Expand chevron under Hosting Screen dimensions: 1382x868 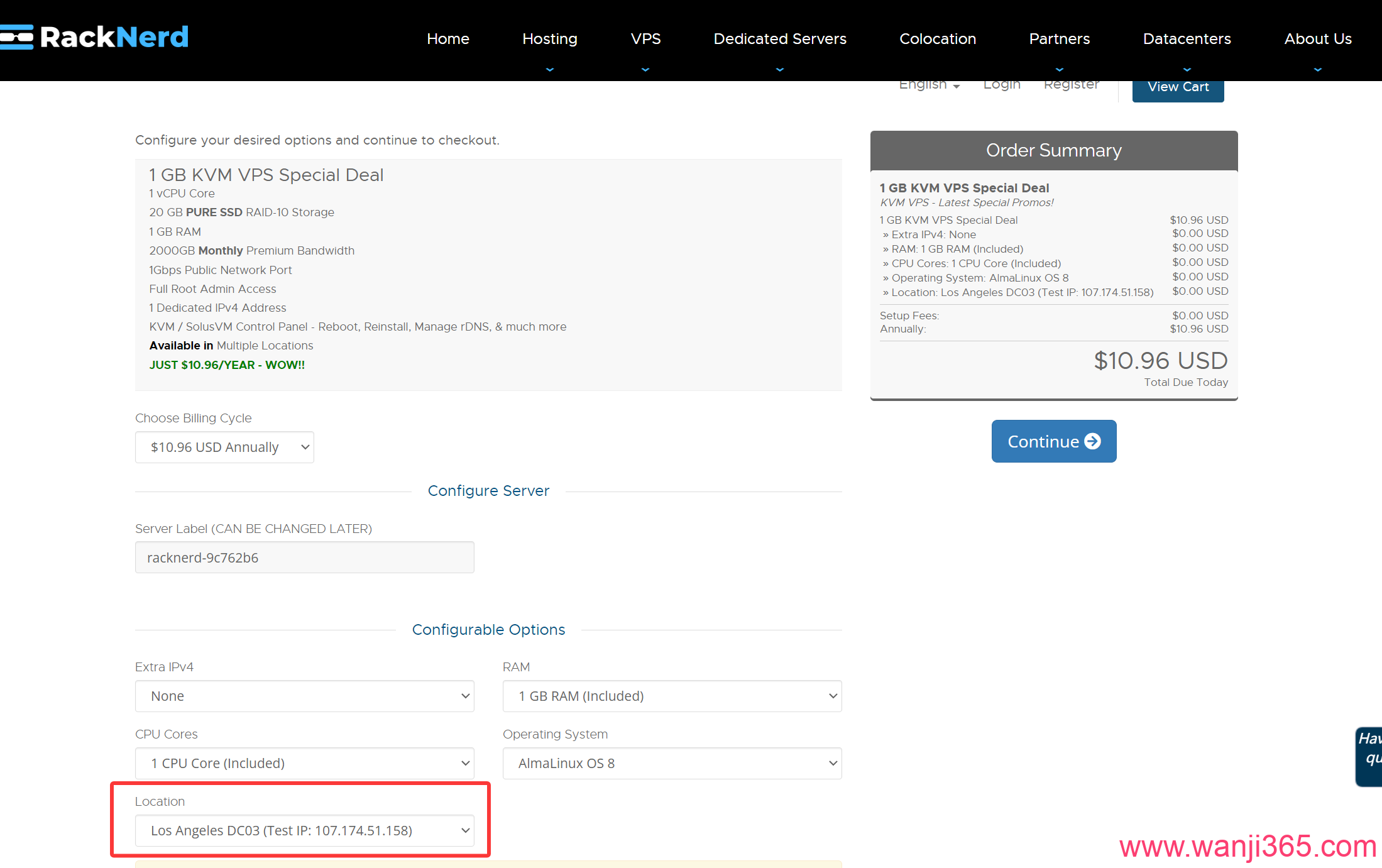point(550,70)
